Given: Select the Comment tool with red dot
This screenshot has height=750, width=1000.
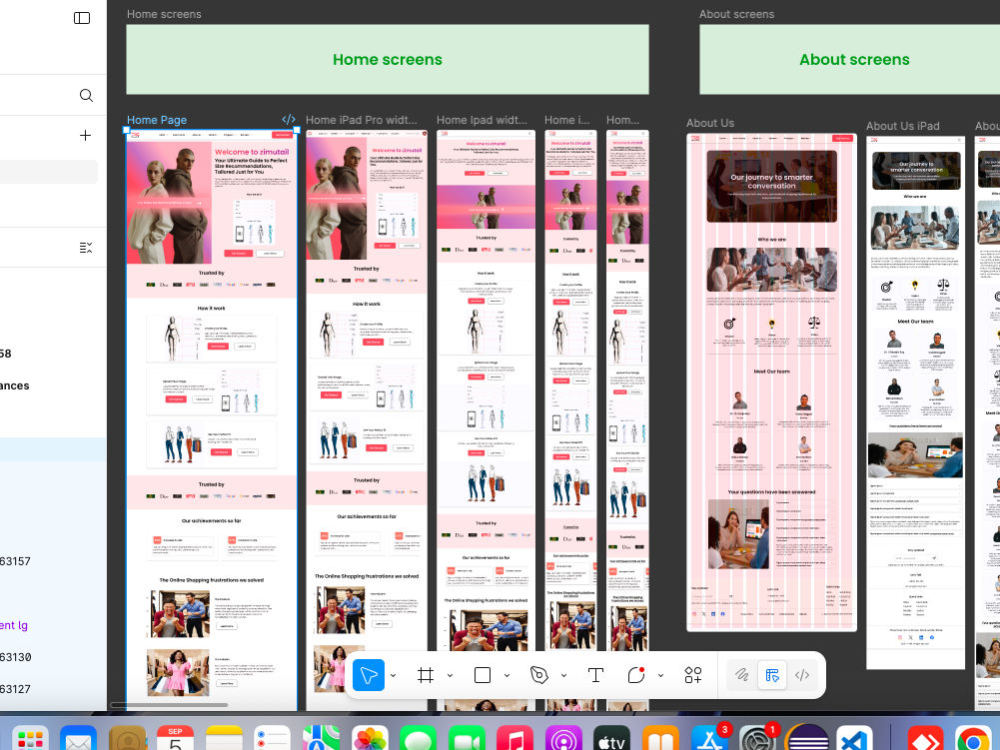Looking at the screenshot, I should pos(636,675).
